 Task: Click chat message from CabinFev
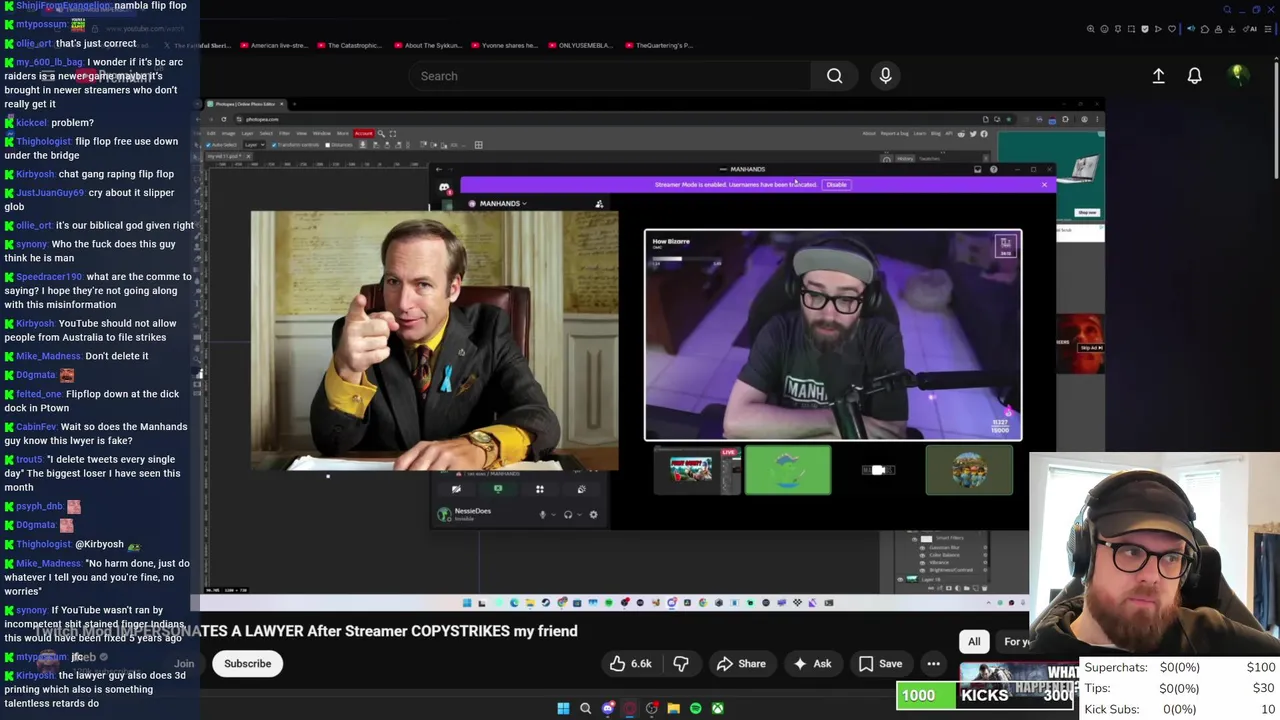click(96, 433)
